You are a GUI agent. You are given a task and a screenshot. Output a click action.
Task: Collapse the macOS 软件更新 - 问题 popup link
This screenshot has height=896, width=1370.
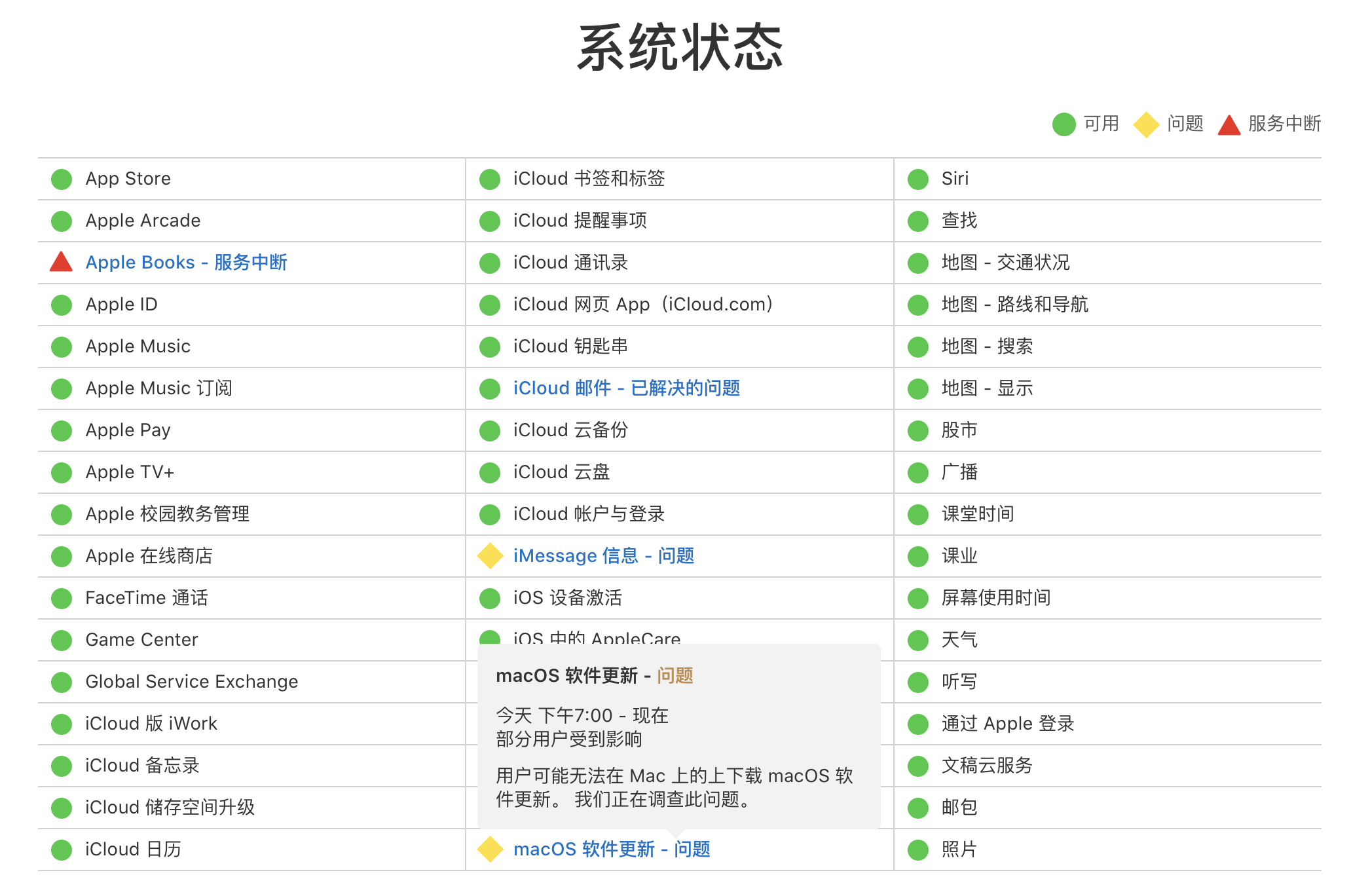(611, 849)
